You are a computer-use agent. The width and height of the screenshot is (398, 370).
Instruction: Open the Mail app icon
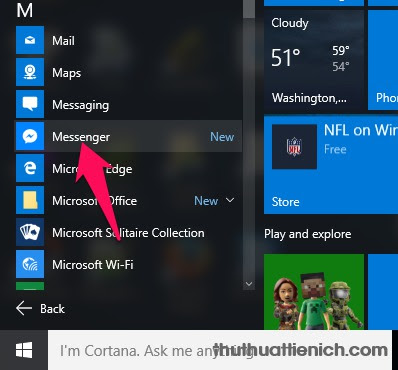pos(30,40)
